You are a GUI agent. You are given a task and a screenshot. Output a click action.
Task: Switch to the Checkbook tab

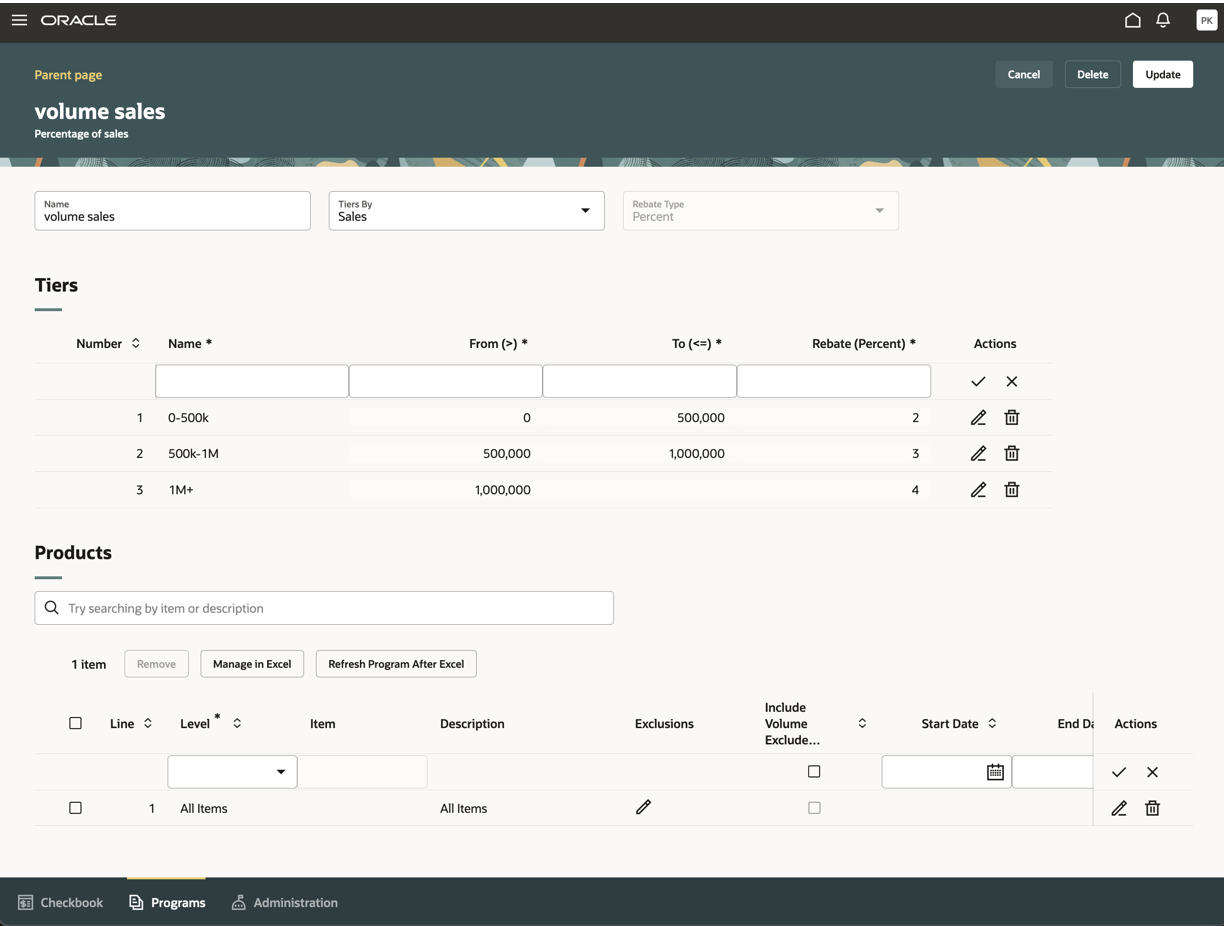[x=60, y=902]
